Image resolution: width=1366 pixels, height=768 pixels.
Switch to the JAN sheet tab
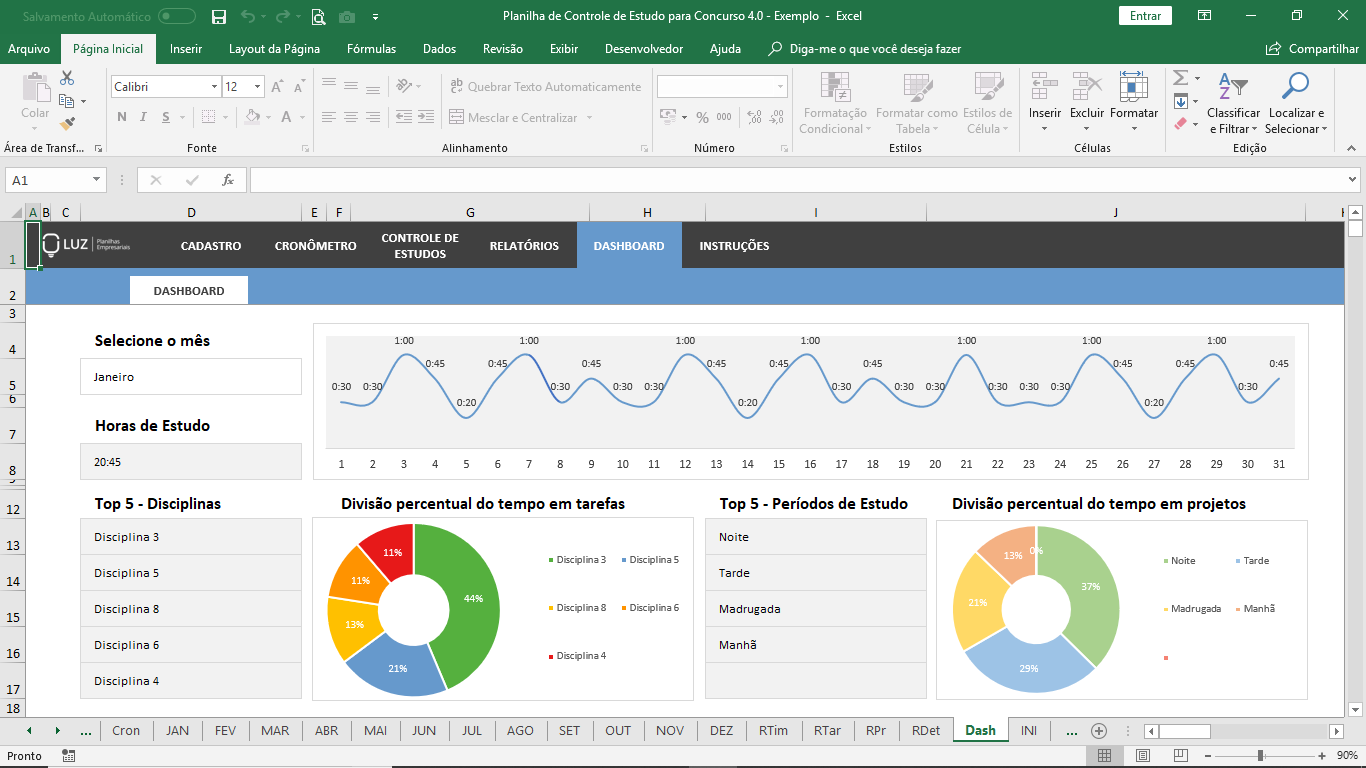click(177, 730)
